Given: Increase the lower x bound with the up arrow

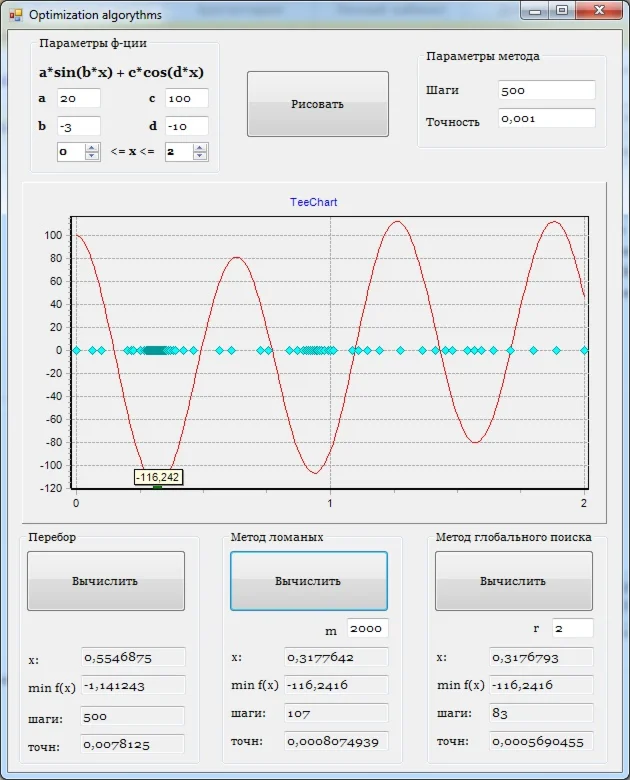Looking at the screenshot, I should pos(92,148).
